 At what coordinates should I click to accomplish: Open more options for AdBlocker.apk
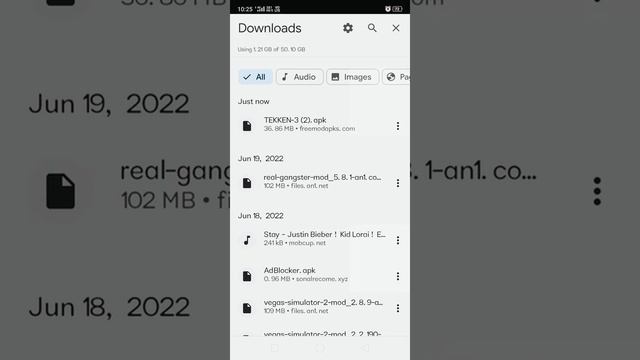pos(398,276)
